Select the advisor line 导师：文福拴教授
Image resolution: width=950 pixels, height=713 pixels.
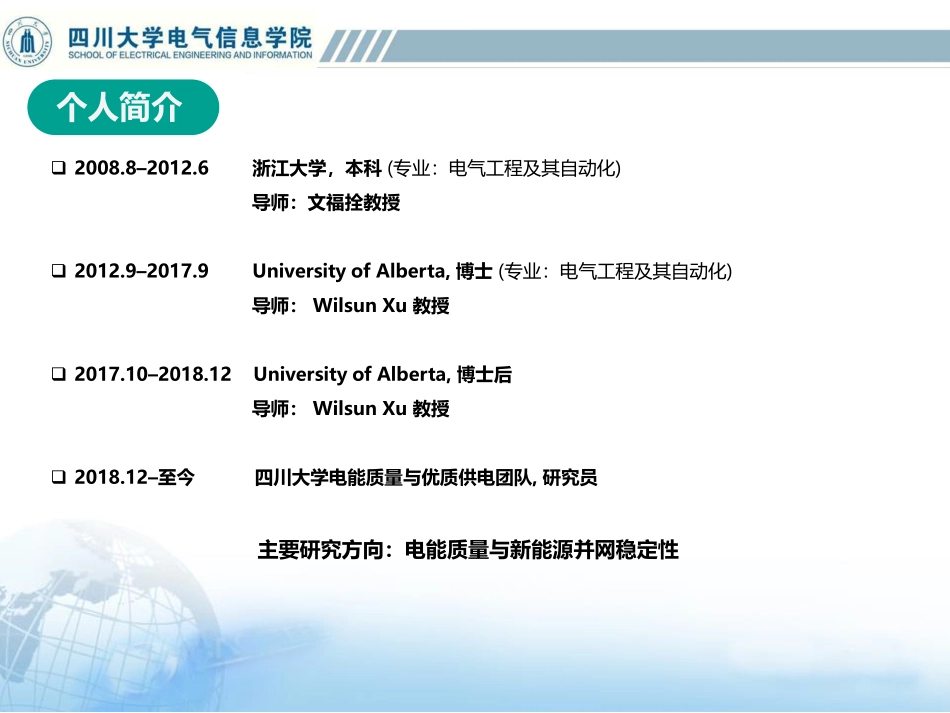tap(326, 203)
